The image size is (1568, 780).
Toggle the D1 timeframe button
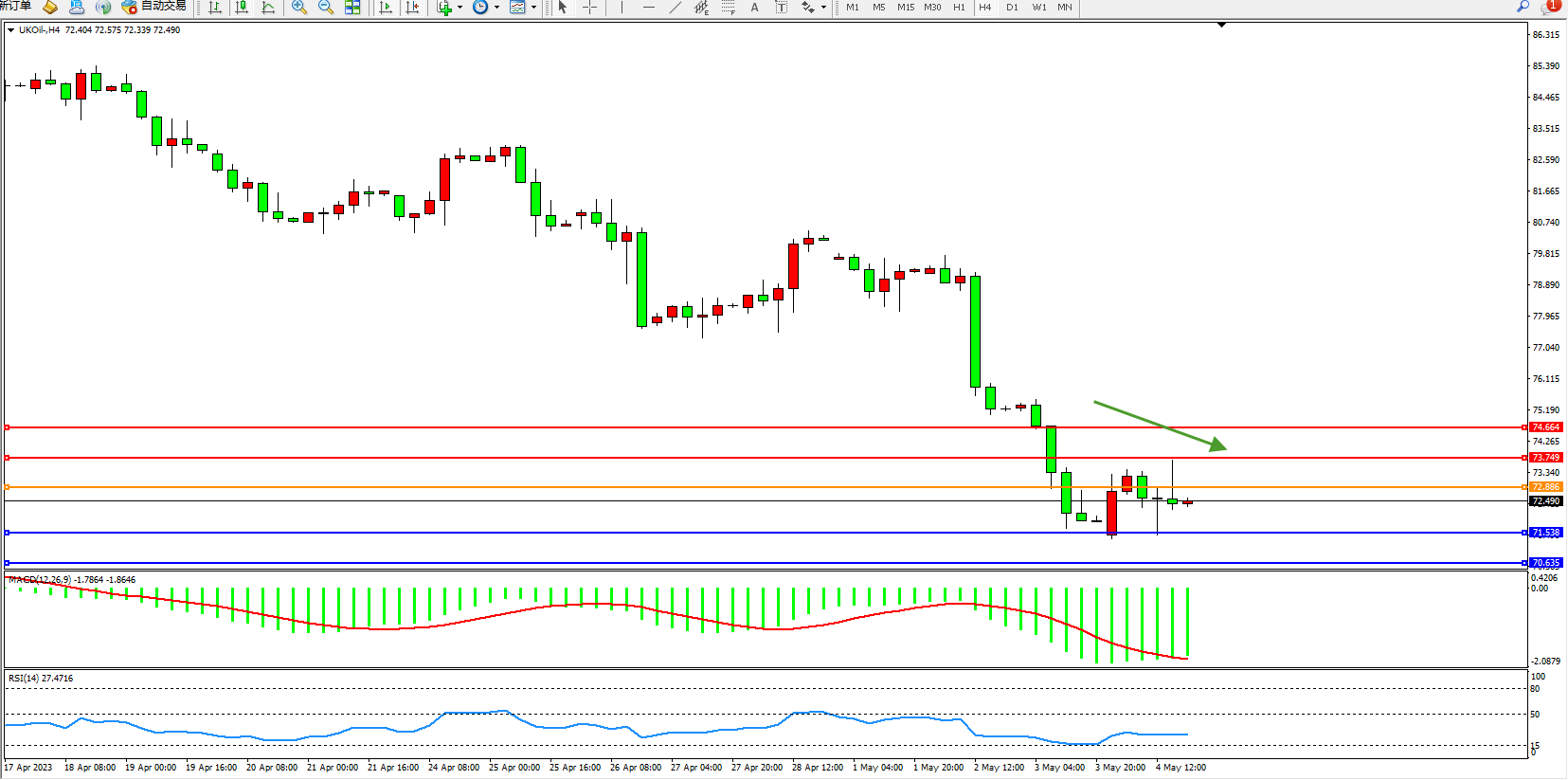point(1012,8)
